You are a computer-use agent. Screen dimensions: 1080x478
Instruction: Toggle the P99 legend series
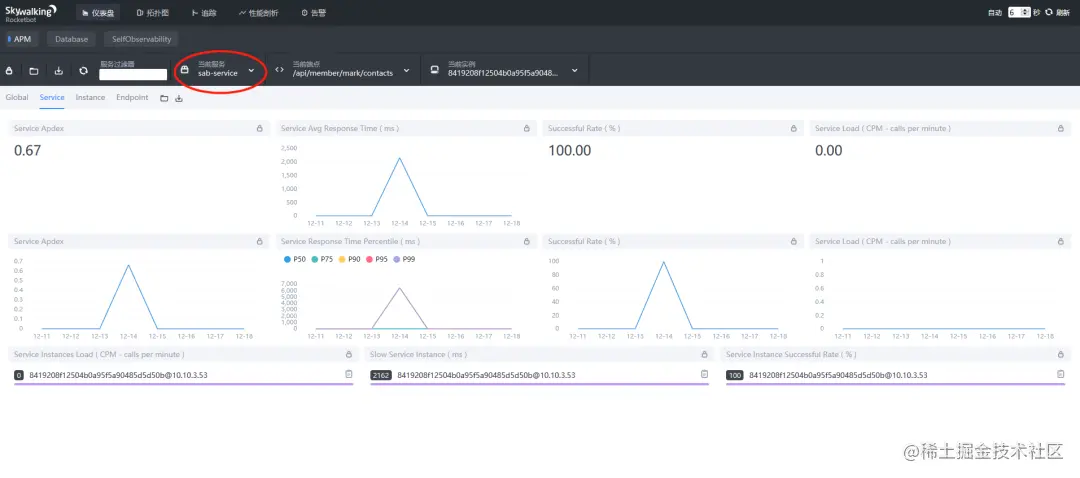(x=404, y=260)
